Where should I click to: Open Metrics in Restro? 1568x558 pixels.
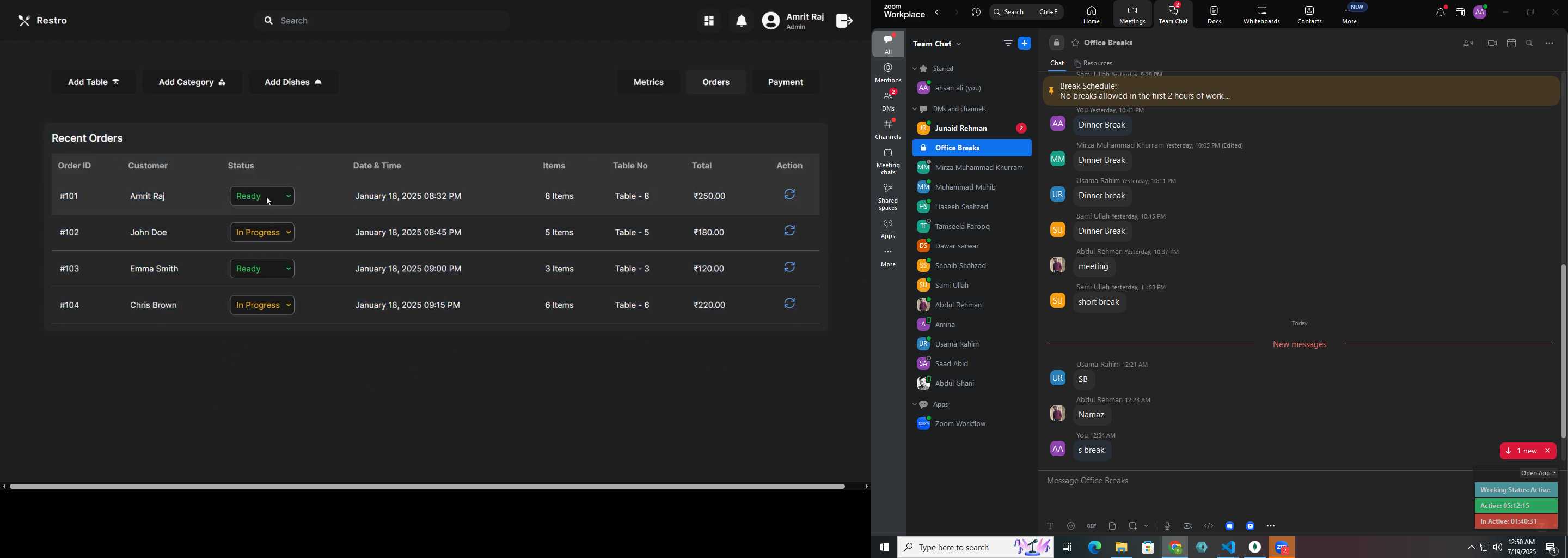(x=648, y=82)
